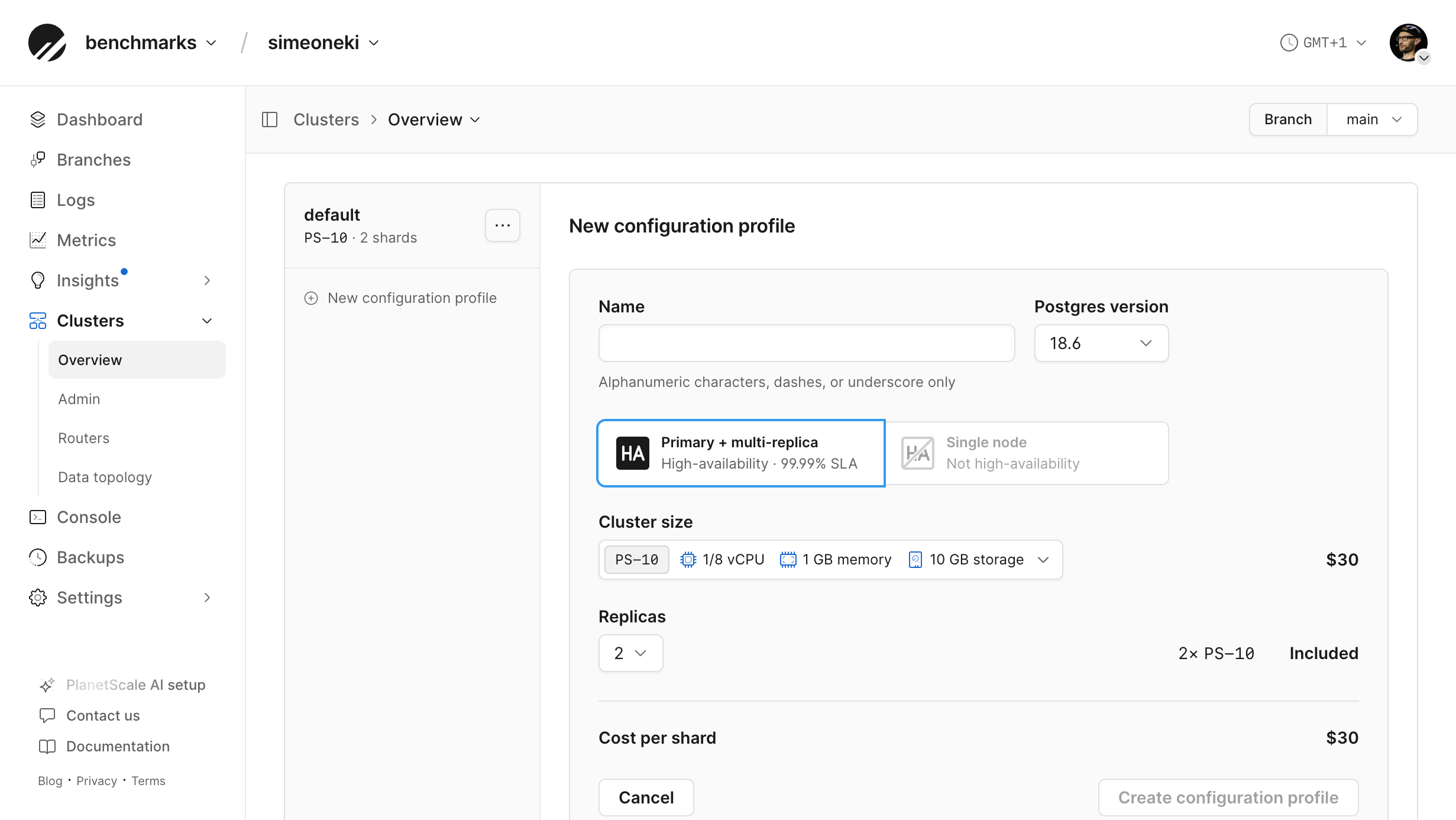Select Overview under Clusters
The image size is (1456, 820).
[x=137, y=360]
